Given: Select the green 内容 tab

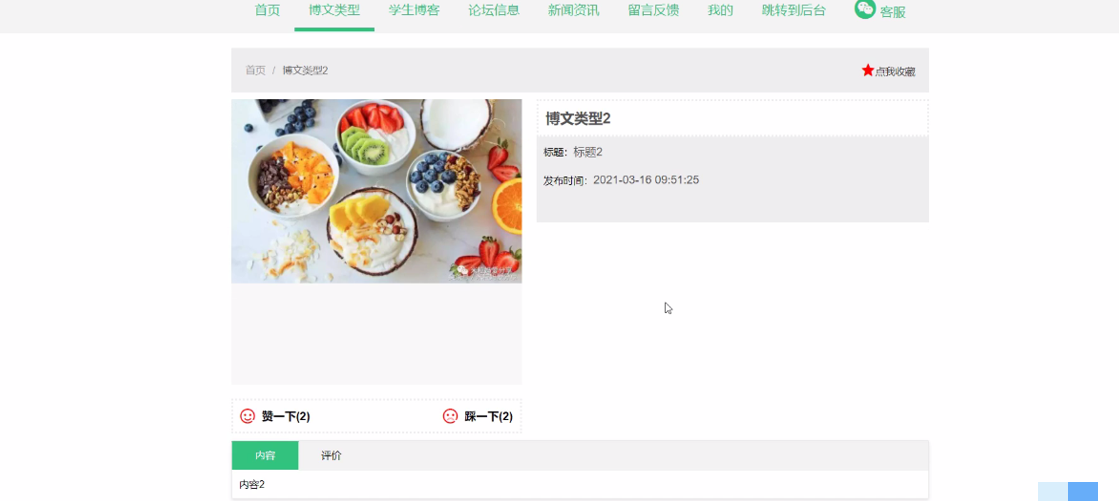Looking at the screenshot, I should pyautogui.click(x=265, y=456).
